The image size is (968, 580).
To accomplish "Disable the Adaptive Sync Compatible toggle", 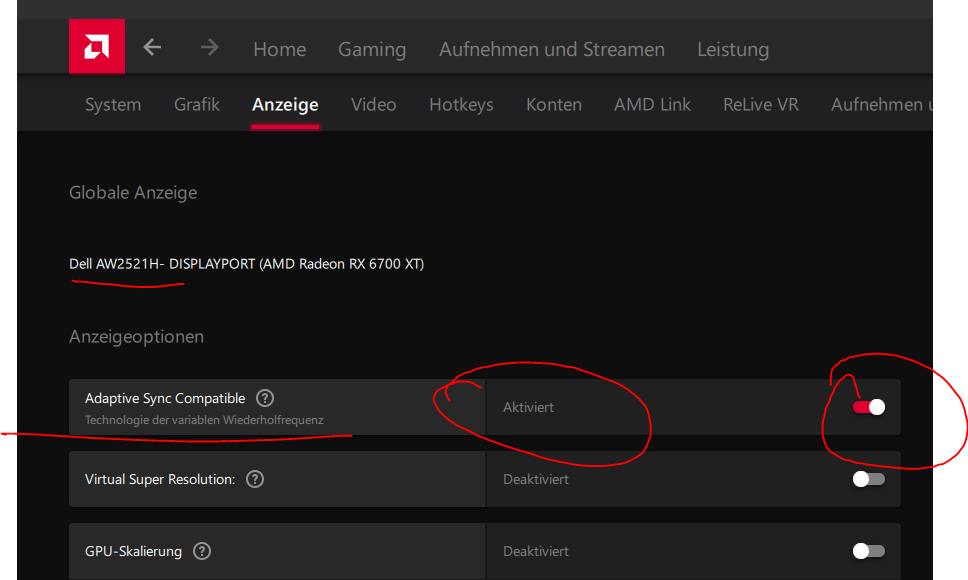I will click(868, 407).
